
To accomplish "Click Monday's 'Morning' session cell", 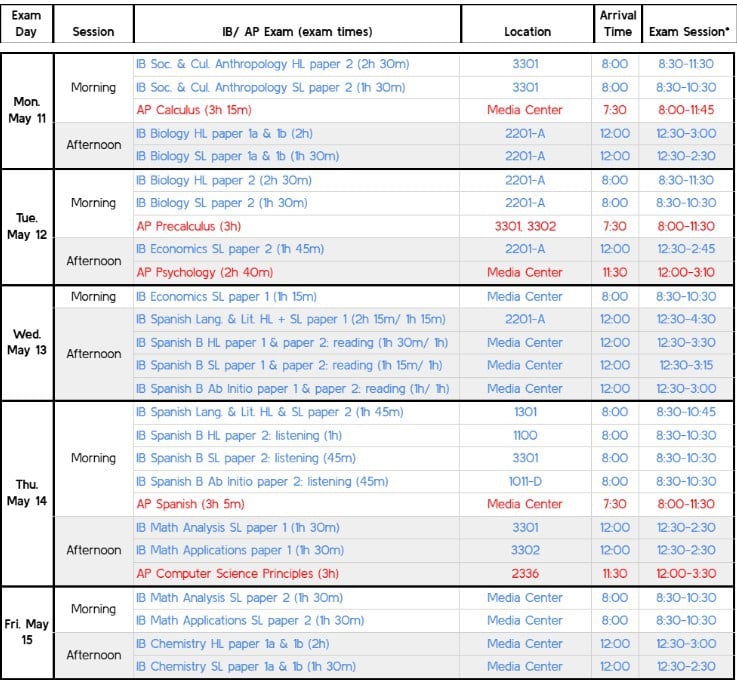I will 94,87.
